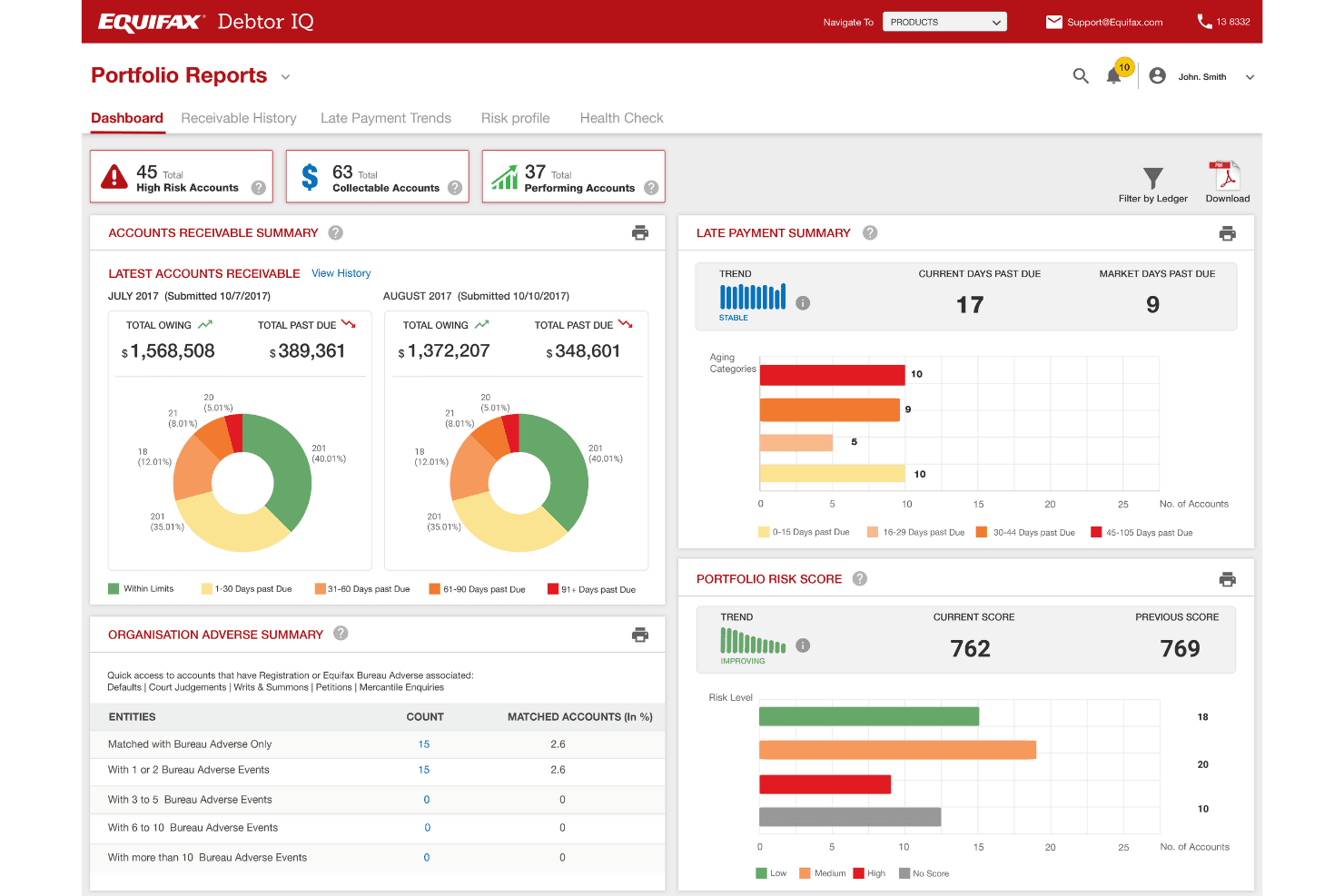Screen dimensions: 1344x896
Task: Select the Dashboard tab
Action: click(x=127, y=118)
